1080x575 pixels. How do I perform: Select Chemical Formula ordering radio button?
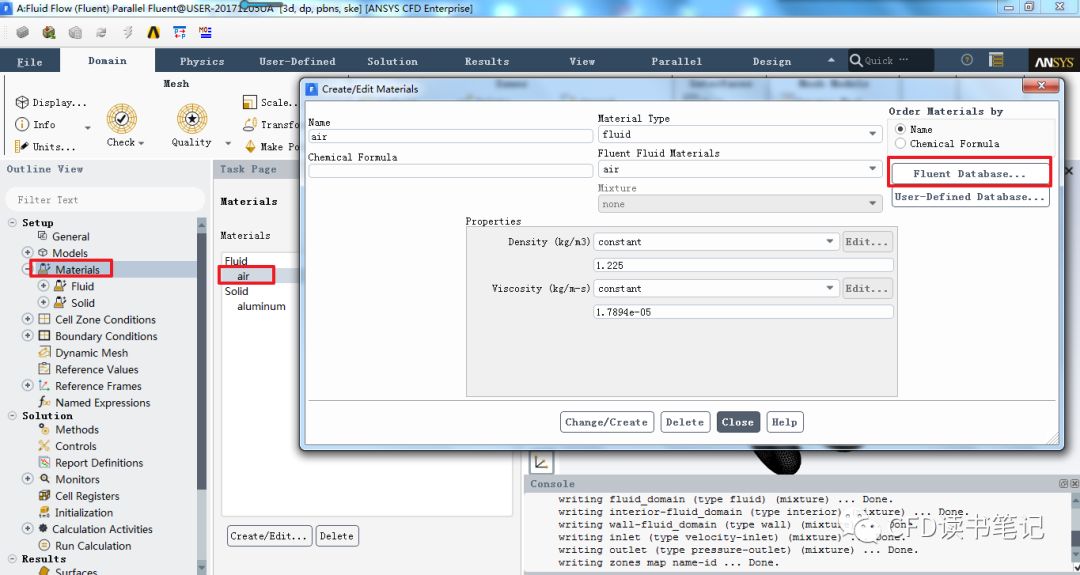pyautogui.click(x=900, y=143)
